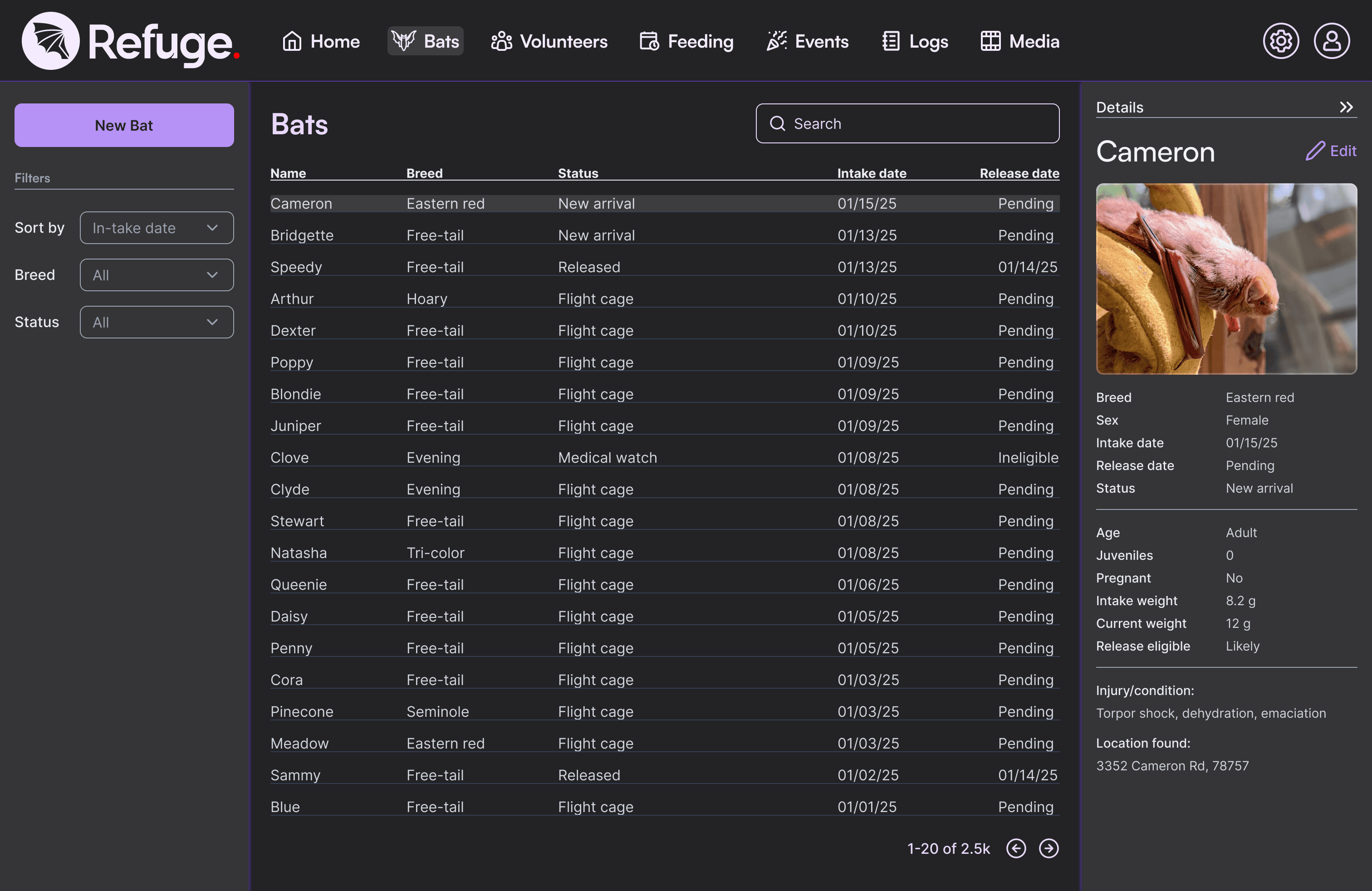Click Cameron's bat photo thumbnail

point(1226,279)
